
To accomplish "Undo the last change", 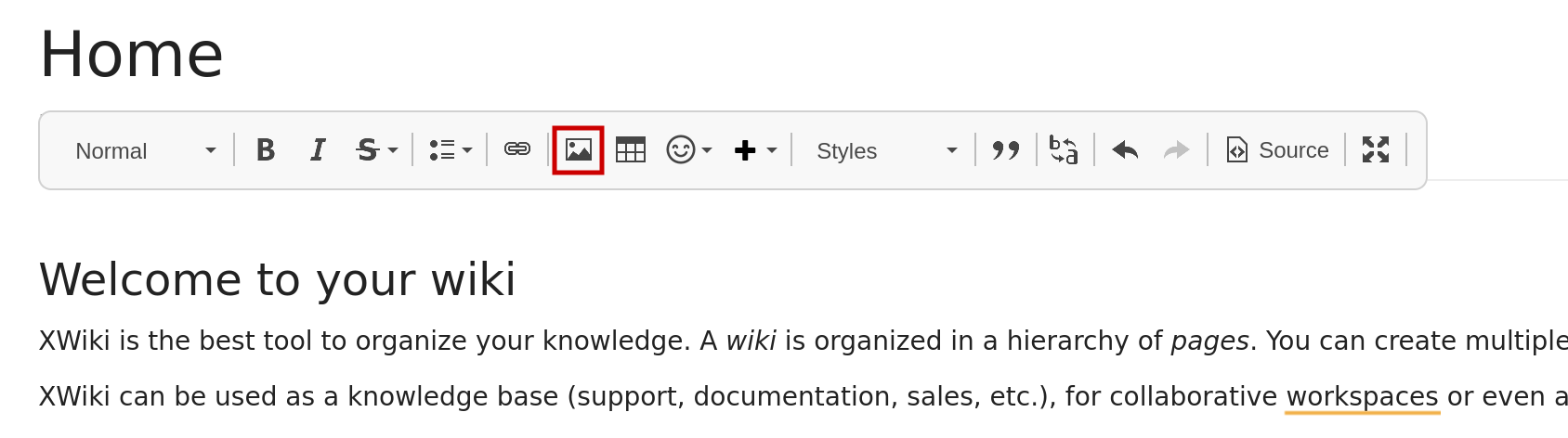I will click(1125, 150).
